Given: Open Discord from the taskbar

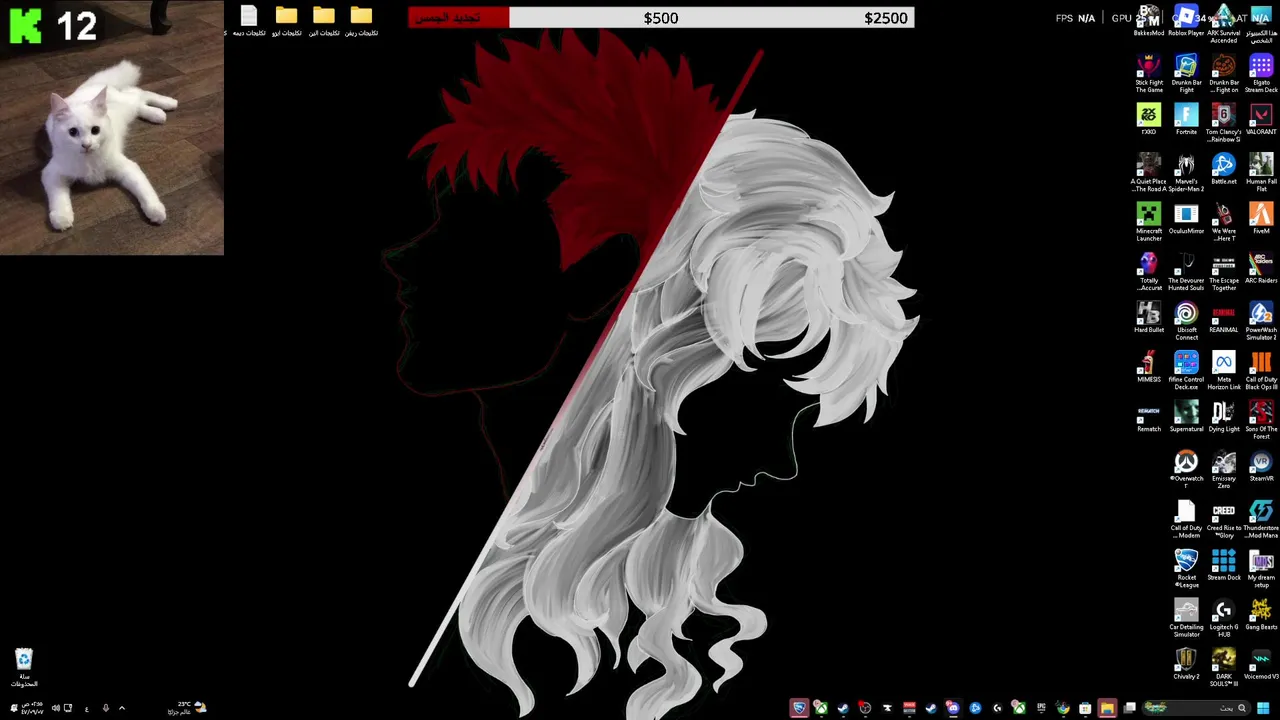Looking at the screenshot, I should point(953,708).
